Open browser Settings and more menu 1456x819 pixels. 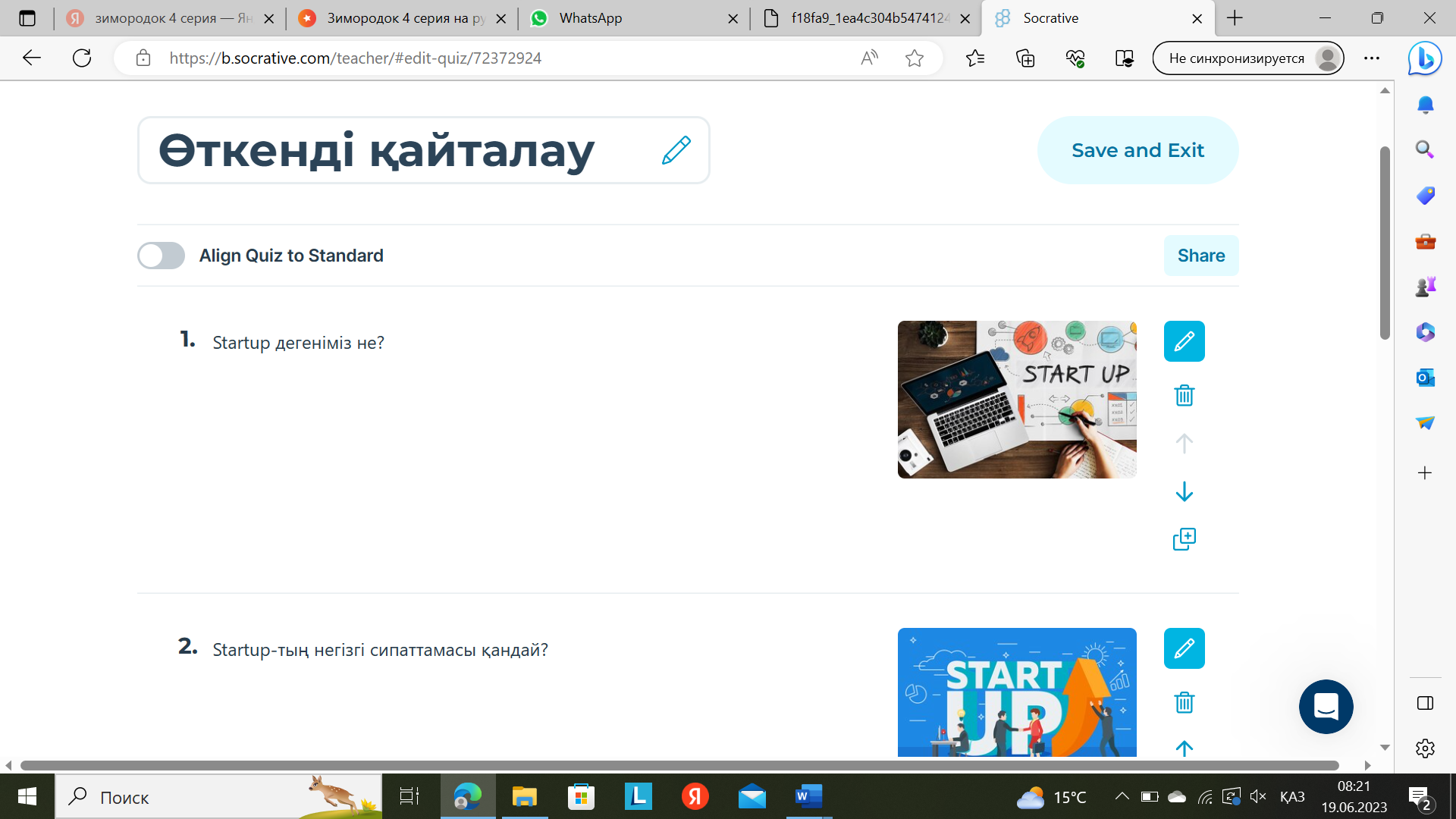(1371, 58)
